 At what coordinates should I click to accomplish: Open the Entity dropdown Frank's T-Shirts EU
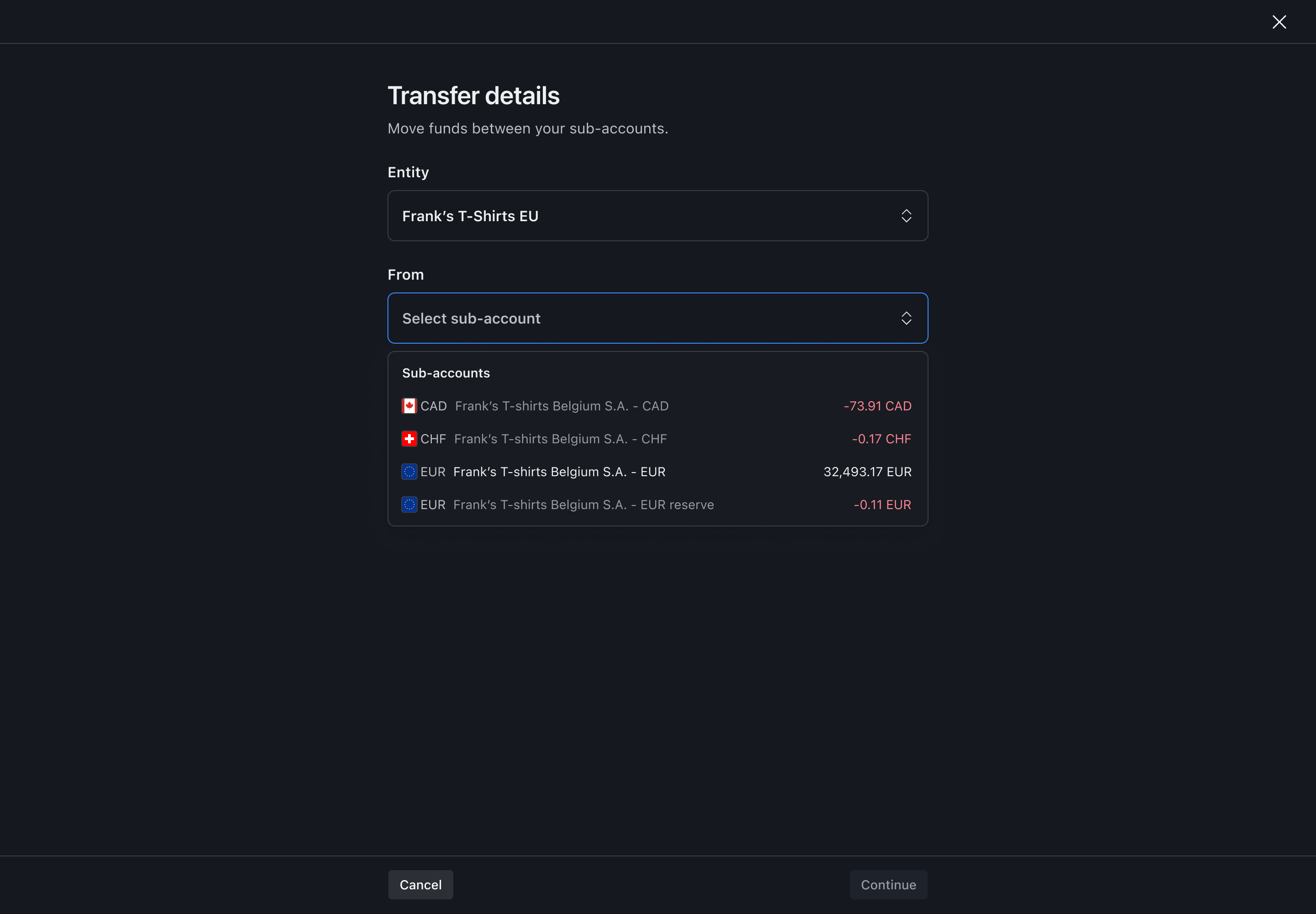point(658,216)
